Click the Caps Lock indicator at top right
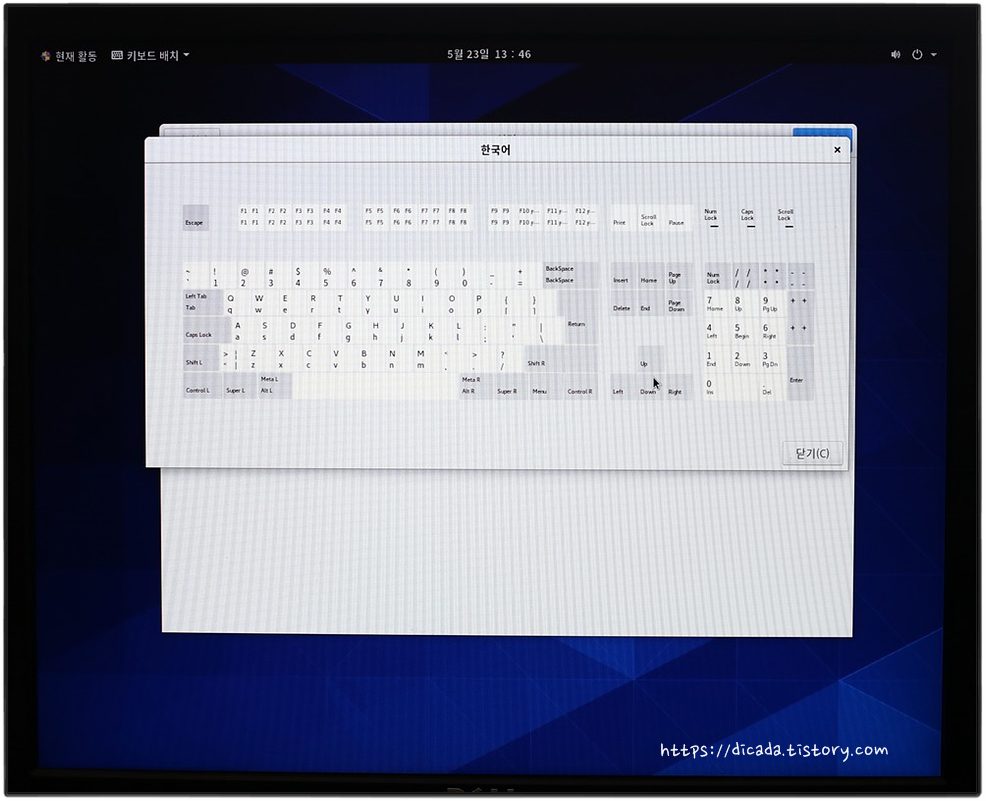Viewport: 986px width, 801px height. [748, 218]
